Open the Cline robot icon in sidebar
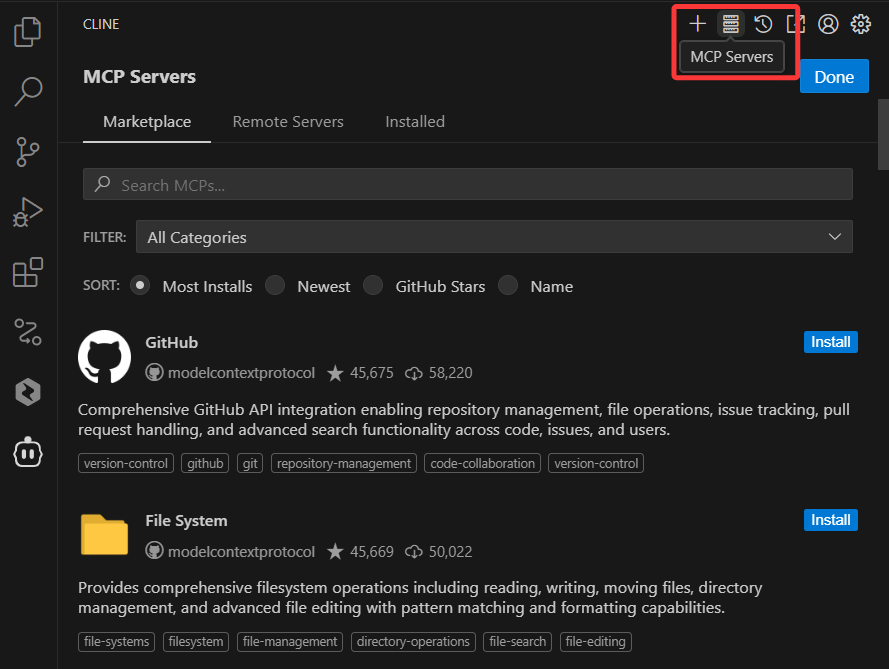The image size is (889, 669). (x=27, y=453)
